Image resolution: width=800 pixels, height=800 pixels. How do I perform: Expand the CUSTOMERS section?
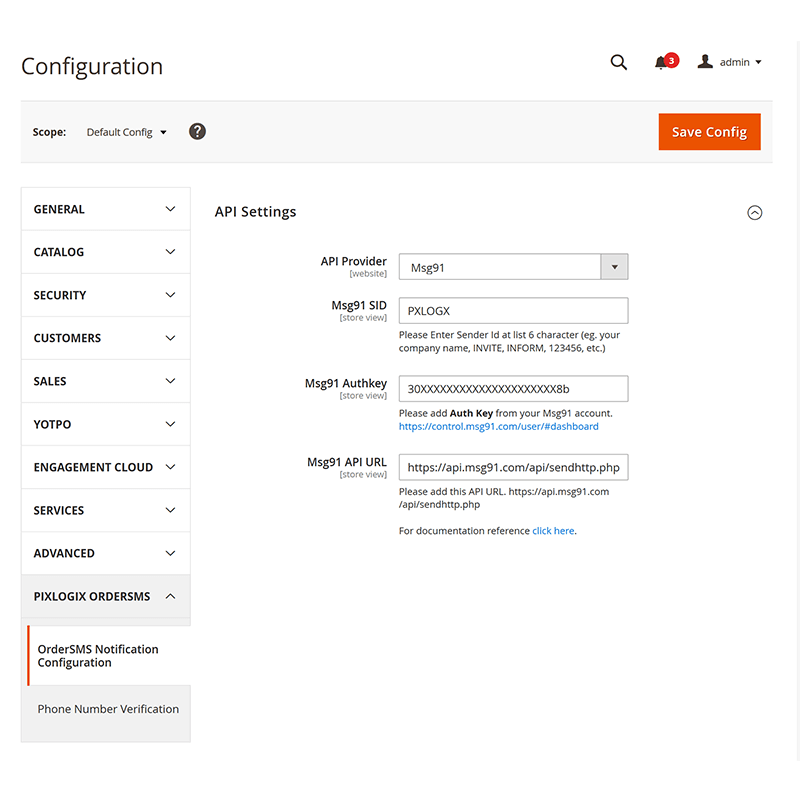[106, 338]
